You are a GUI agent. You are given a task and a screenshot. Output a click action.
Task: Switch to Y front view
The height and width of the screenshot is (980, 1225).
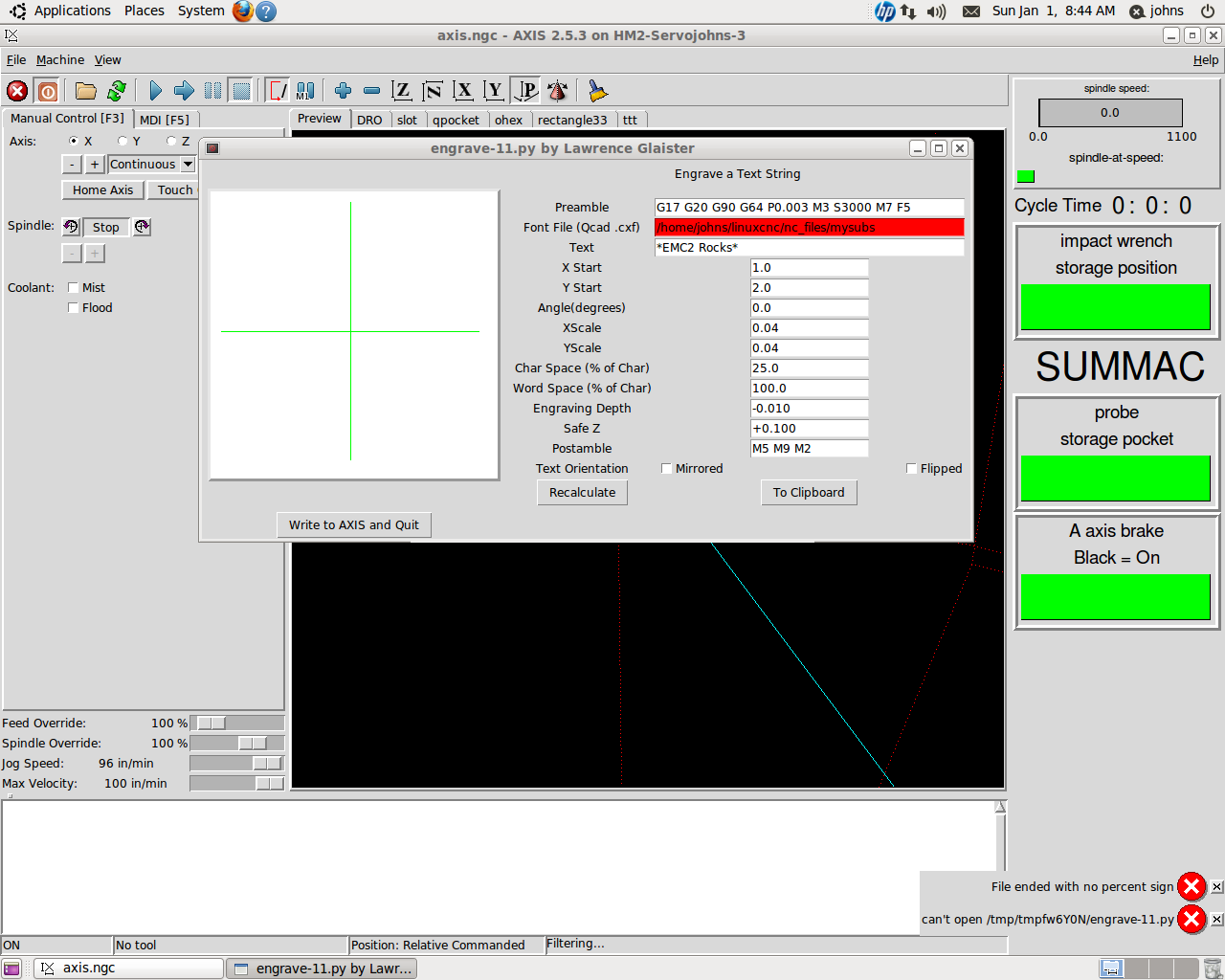tap(494, 91)
